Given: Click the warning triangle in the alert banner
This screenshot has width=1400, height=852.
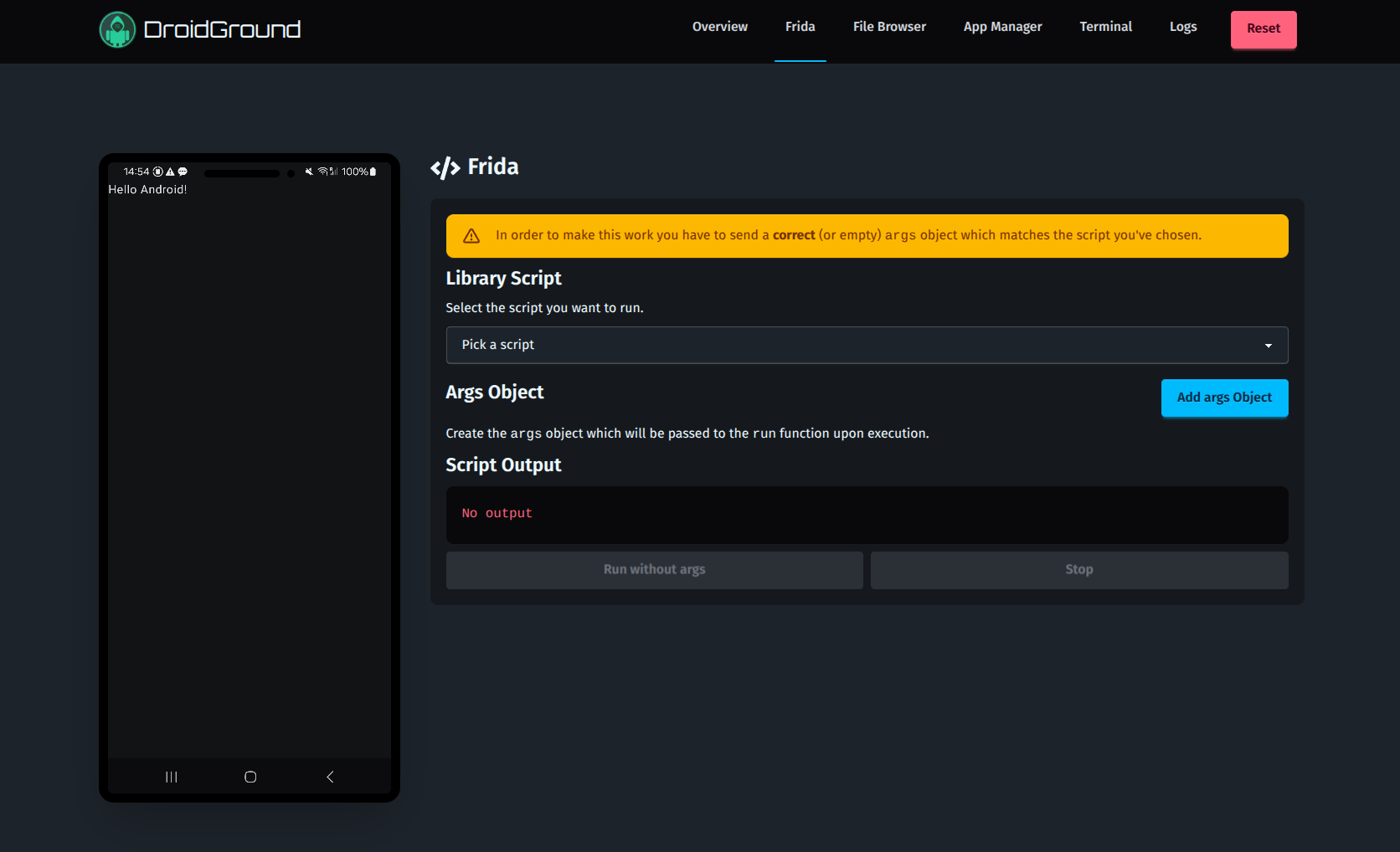Looking at the screenshot, I should pyautogui.click(x=471, y=235).
